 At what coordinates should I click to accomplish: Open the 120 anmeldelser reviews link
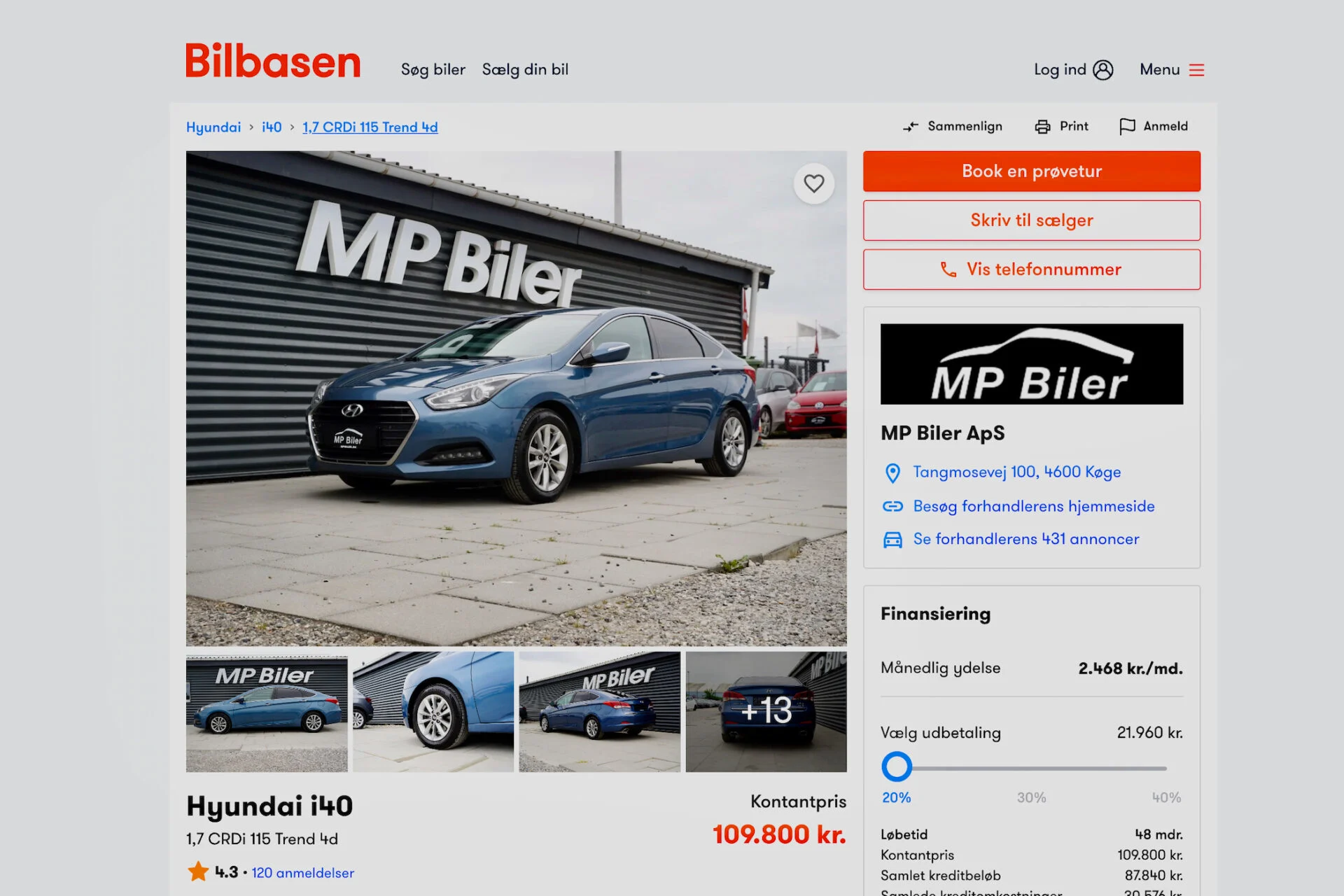pos(302,873)
